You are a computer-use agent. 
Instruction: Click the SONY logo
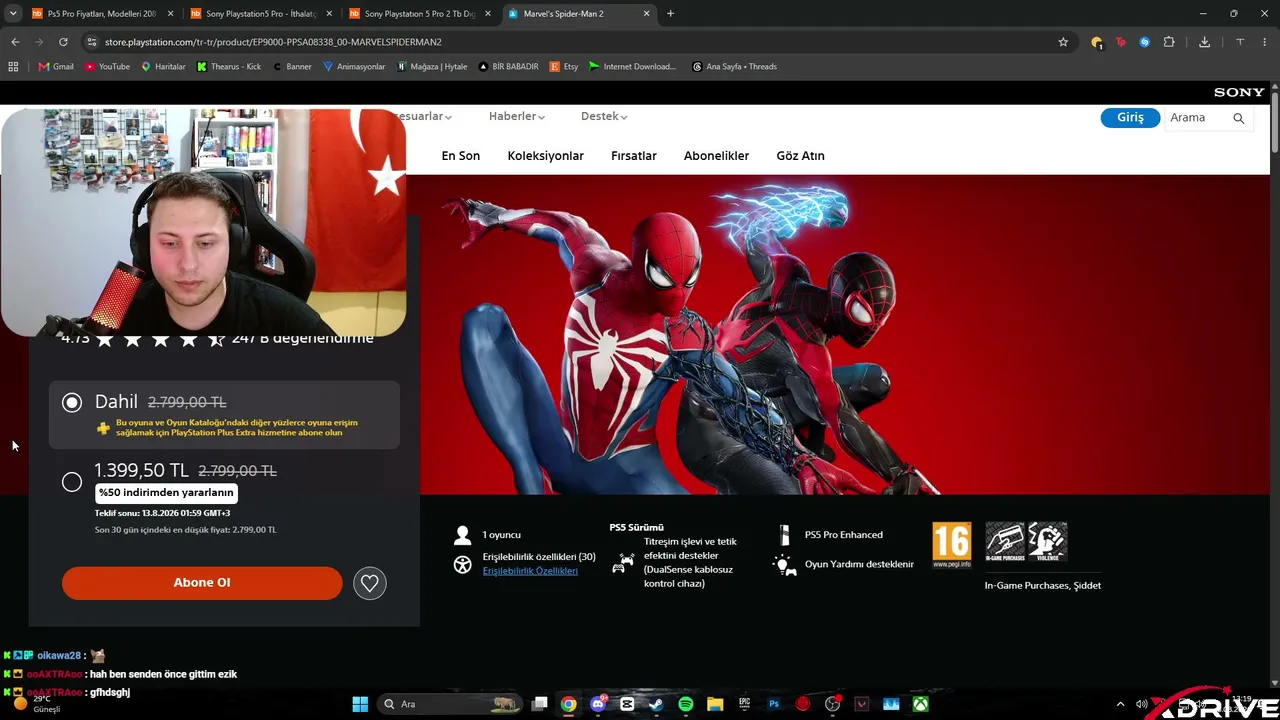(1239, 92)
